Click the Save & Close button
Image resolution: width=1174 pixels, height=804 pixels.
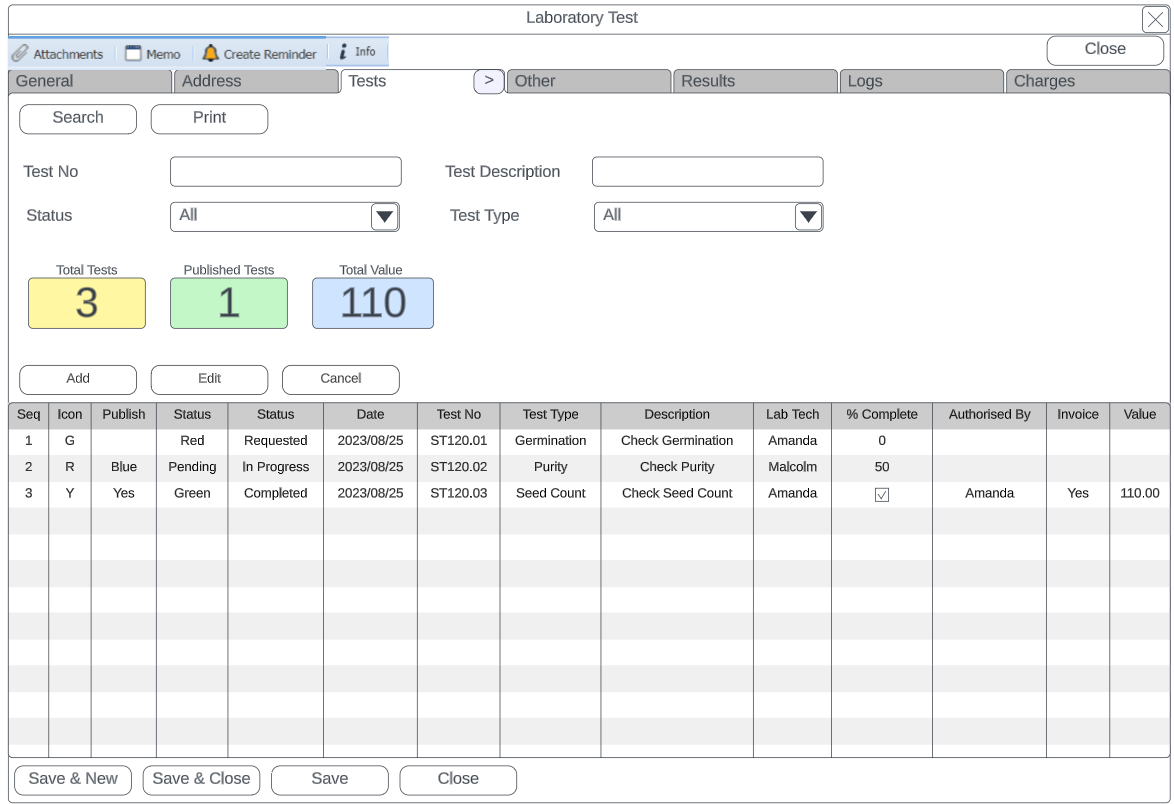(201, 779)
